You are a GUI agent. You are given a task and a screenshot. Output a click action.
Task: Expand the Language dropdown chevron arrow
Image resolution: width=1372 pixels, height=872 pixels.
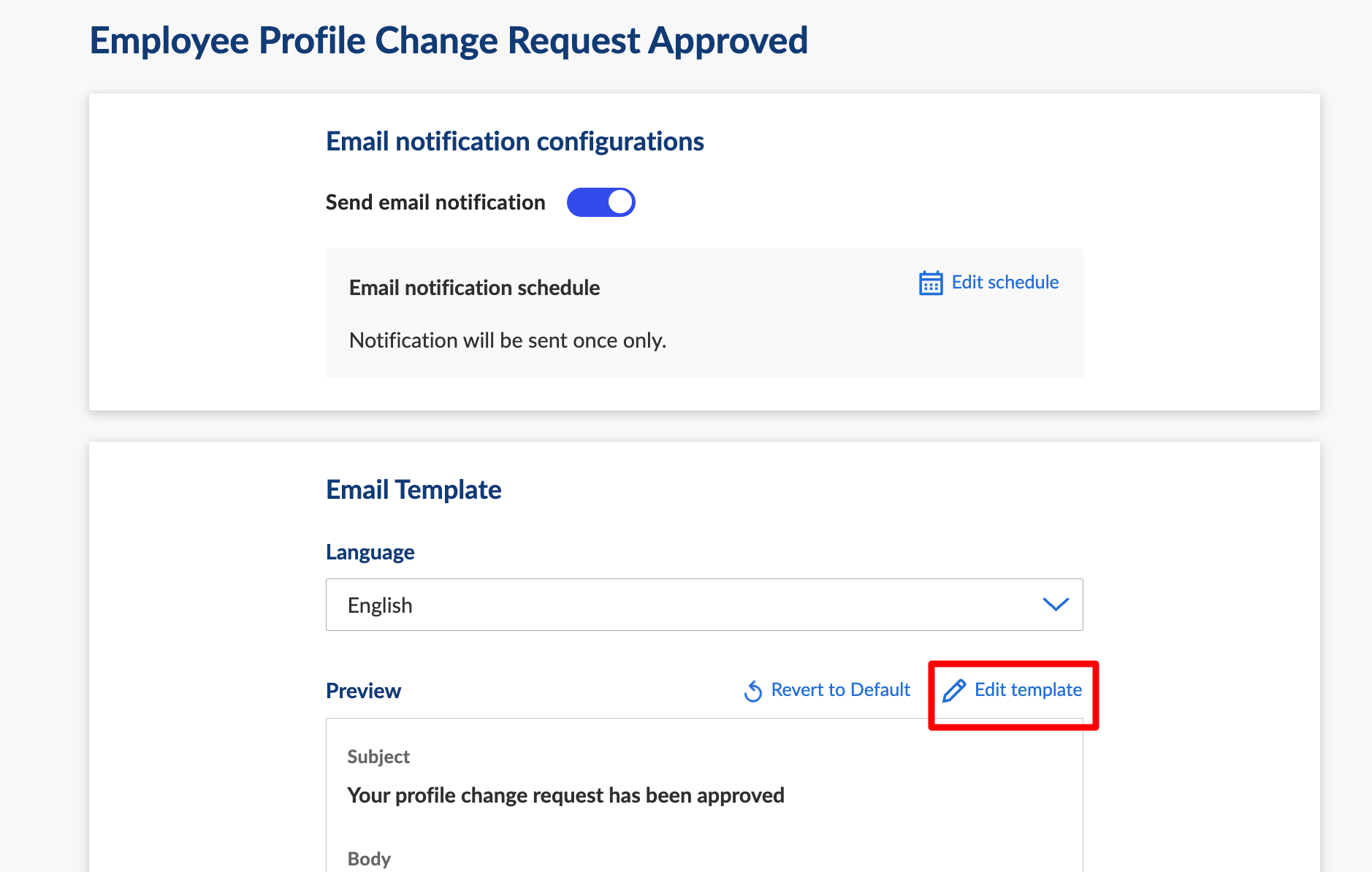[x=1056, y=605]
